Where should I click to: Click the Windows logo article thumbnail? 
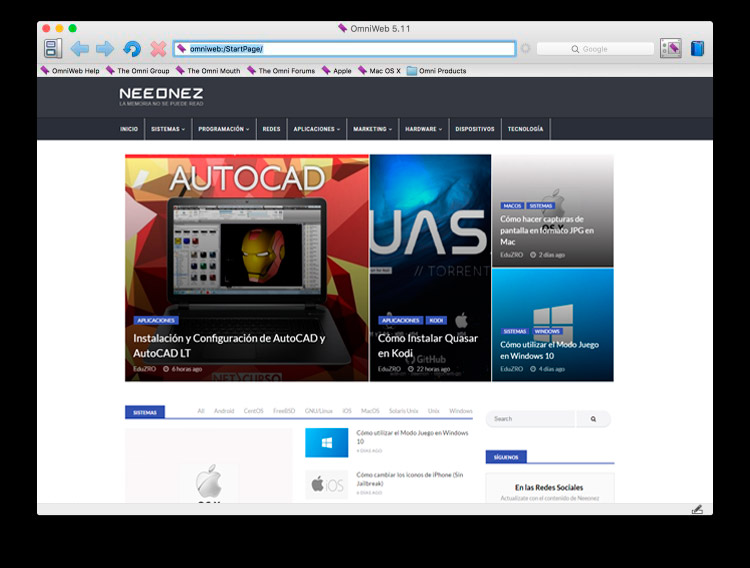pos(327,443)
